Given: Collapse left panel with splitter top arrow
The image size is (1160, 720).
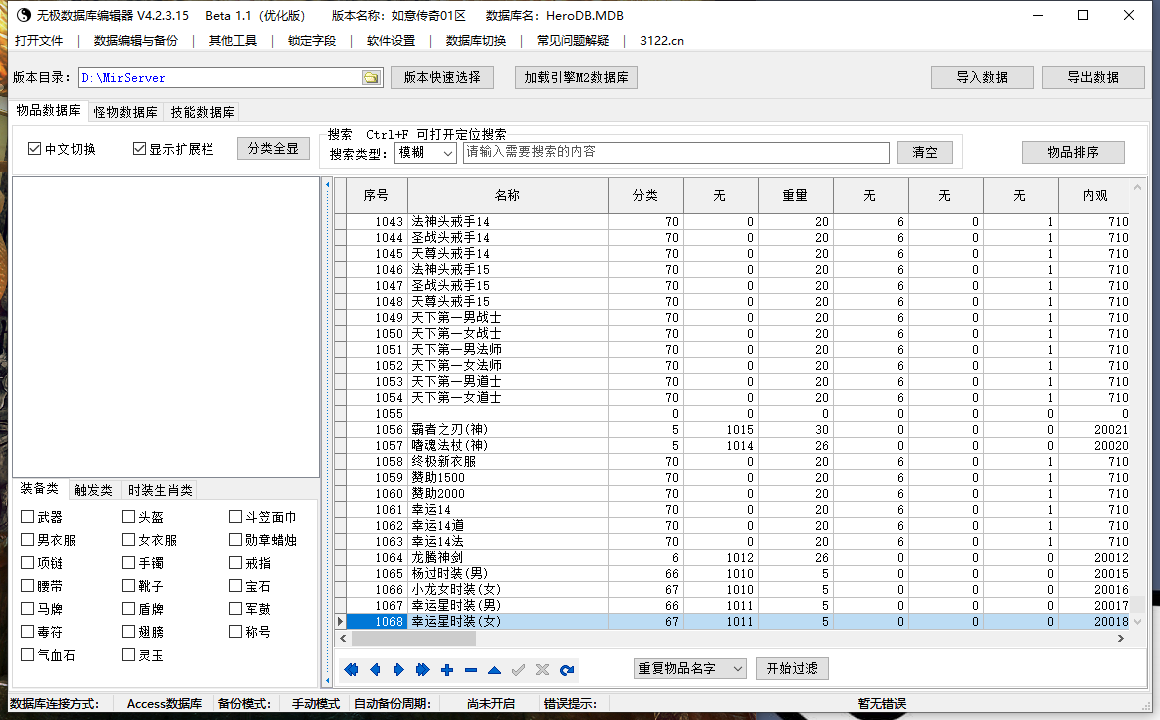Looking at the screenshot, I should (x=328, y=184).
